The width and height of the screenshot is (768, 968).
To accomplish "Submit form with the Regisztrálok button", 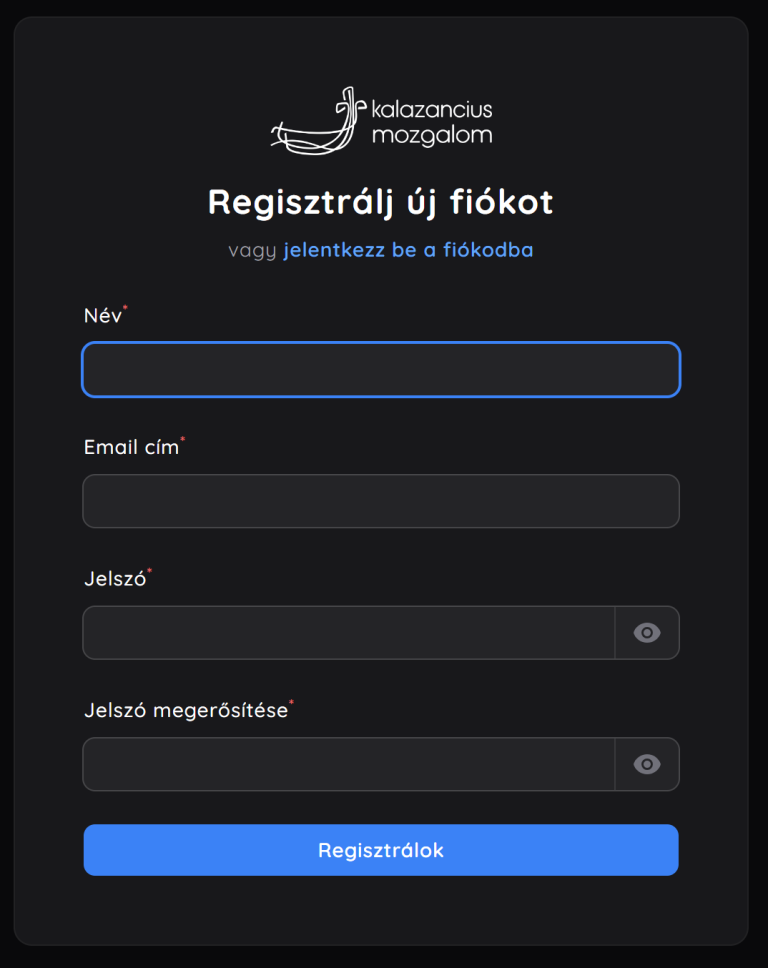I will click(x=381, y=850).
